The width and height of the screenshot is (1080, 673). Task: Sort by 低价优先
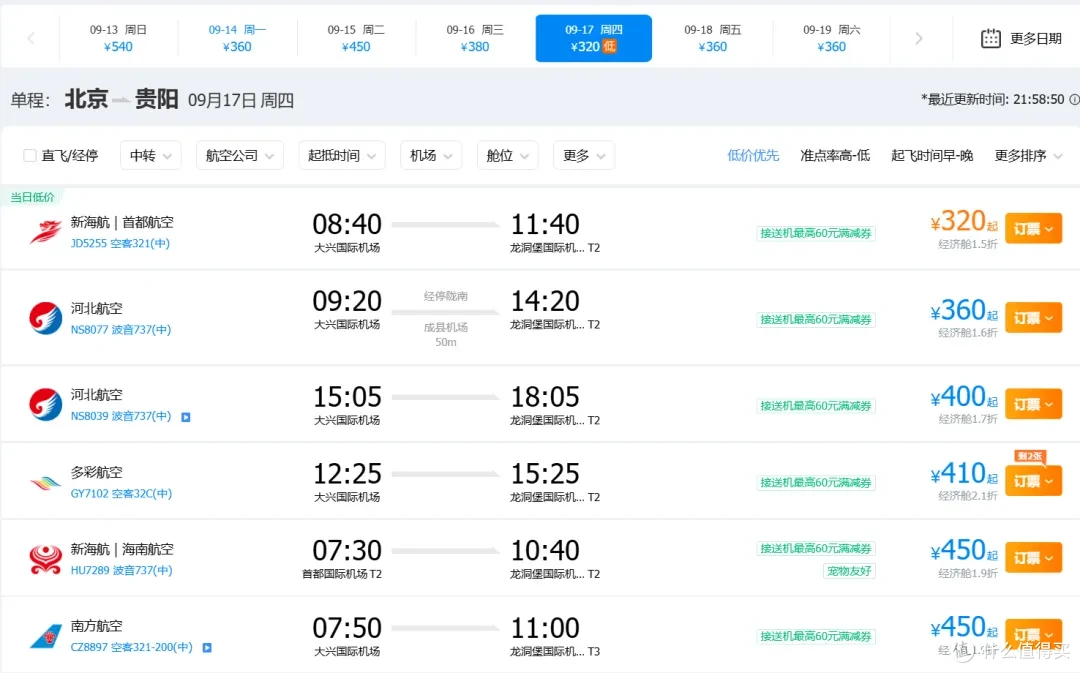pos(753,156)
